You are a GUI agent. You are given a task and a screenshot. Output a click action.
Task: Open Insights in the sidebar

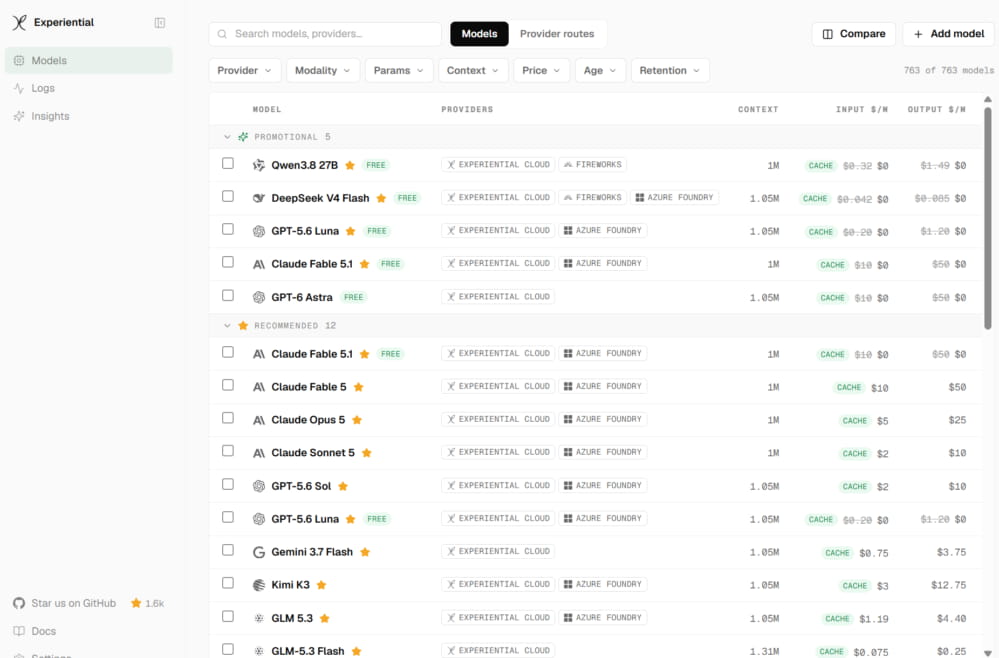[x=89, y=116]
